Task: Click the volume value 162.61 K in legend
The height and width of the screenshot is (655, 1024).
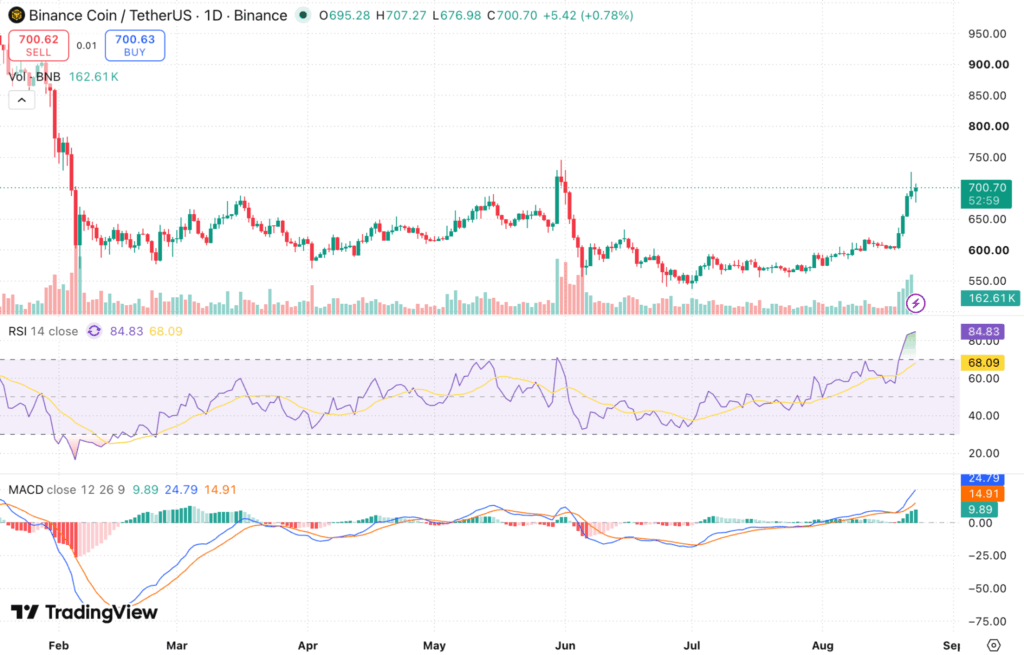Action: 93,76
